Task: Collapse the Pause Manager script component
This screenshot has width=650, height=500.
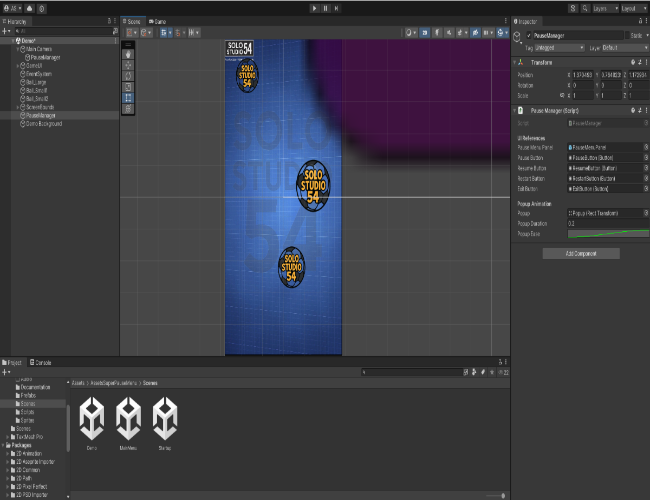Action: click(x=515, y=110)
